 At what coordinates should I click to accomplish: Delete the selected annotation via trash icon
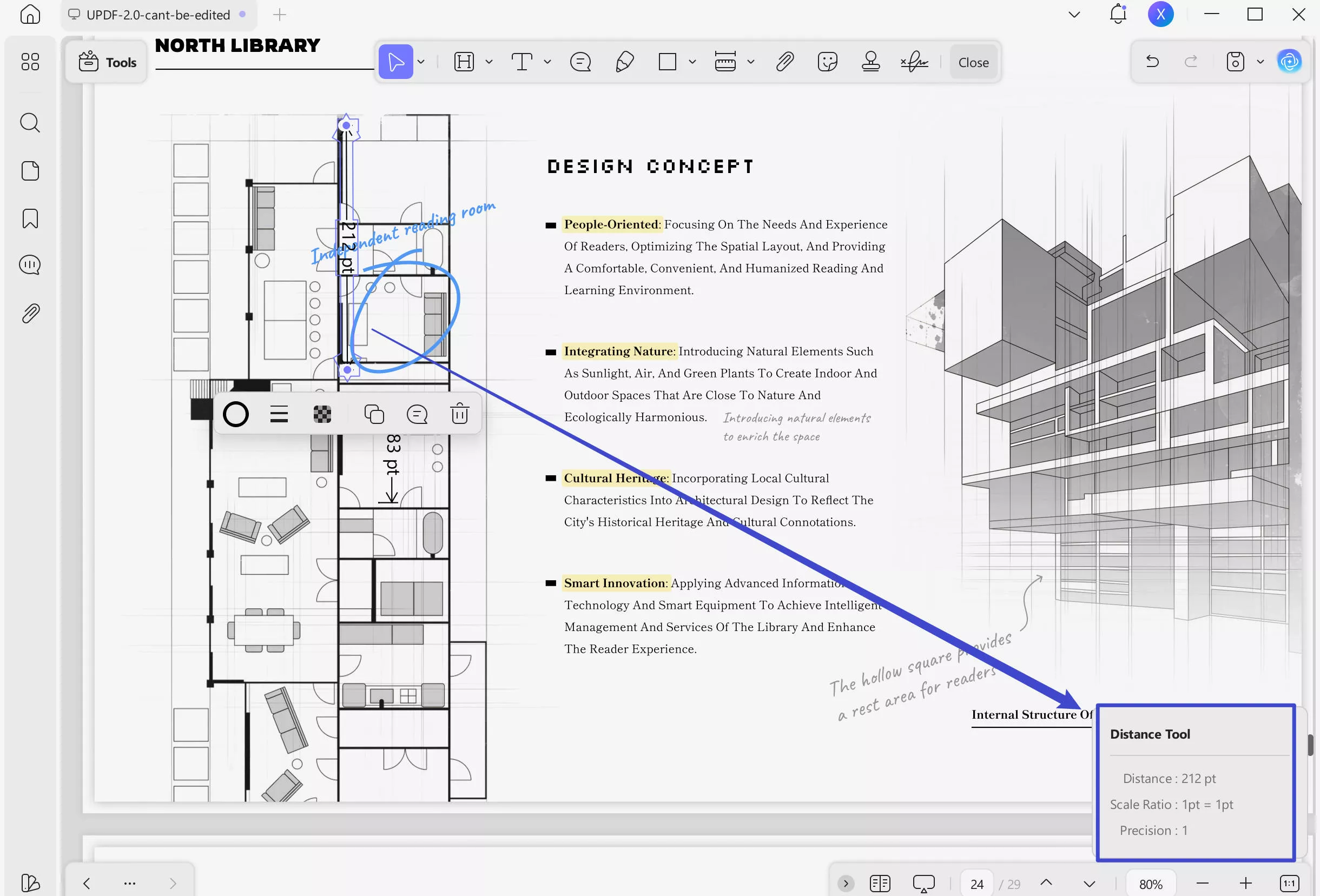pos(459,414)
